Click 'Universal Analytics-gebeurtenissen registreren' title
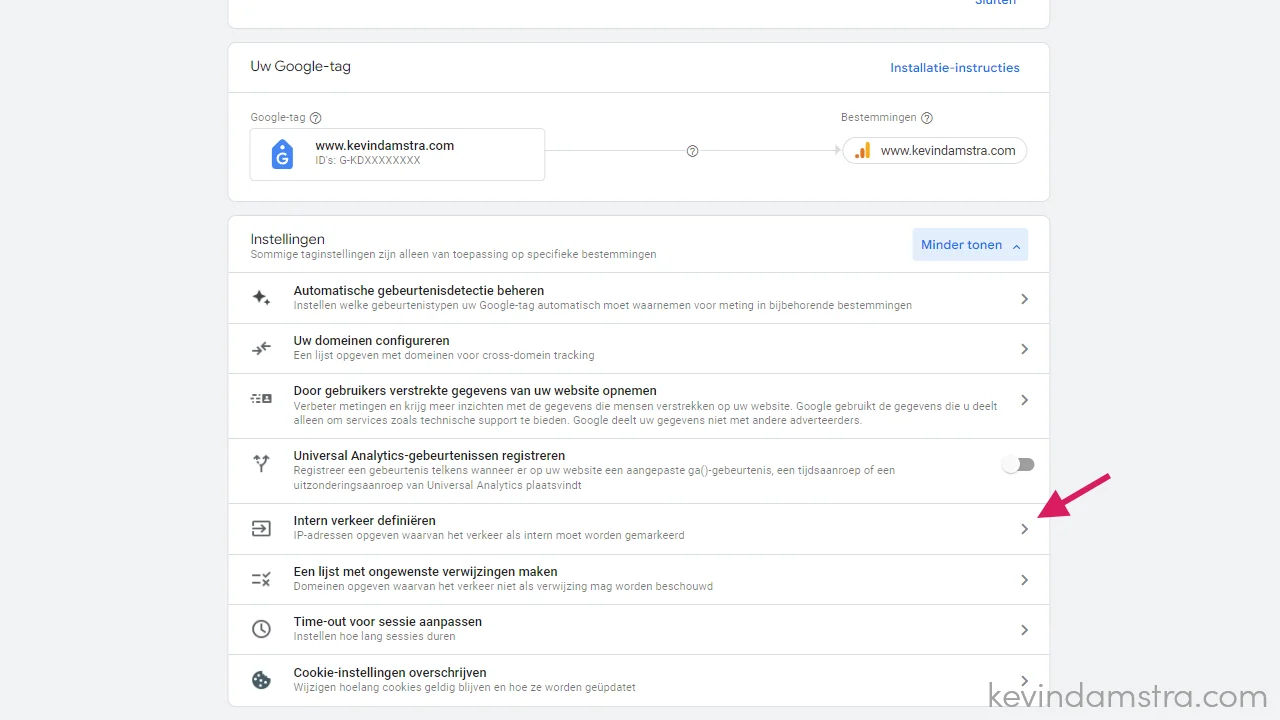The height and width of the screenshot is (720, 1280). [429, 456]
